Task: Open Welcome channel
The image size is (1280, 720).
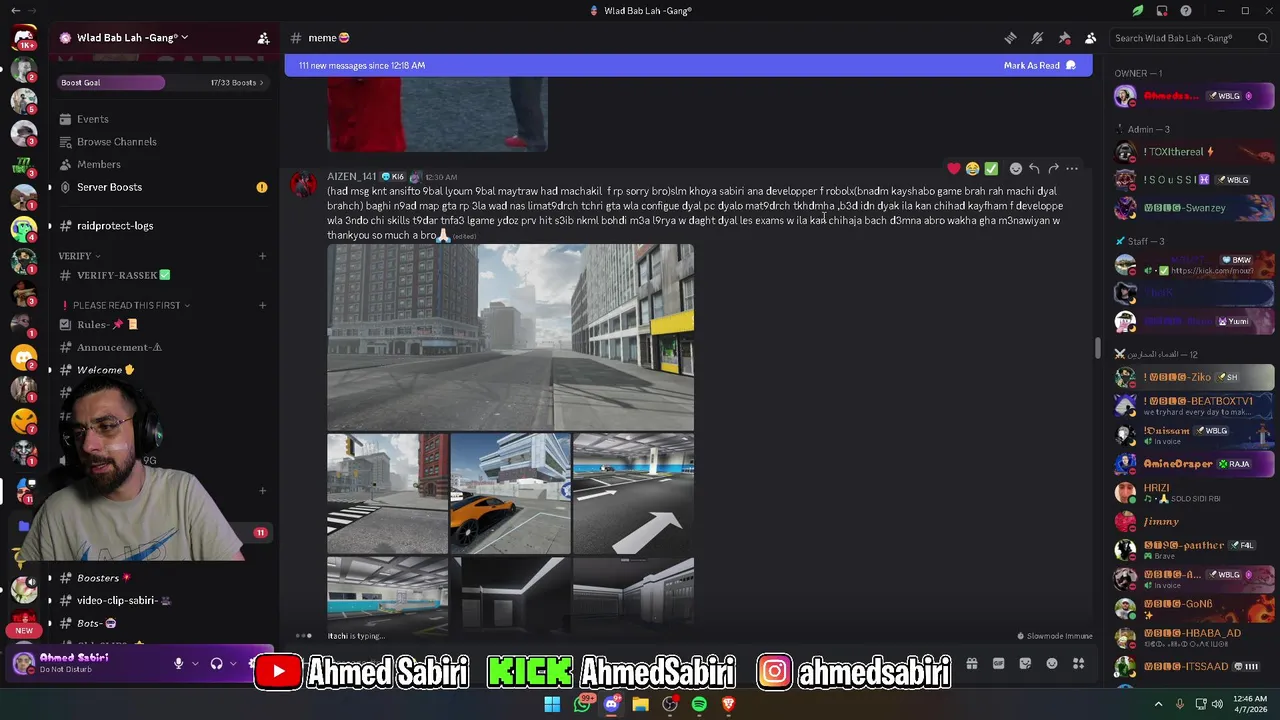Action: pos(162,370)
